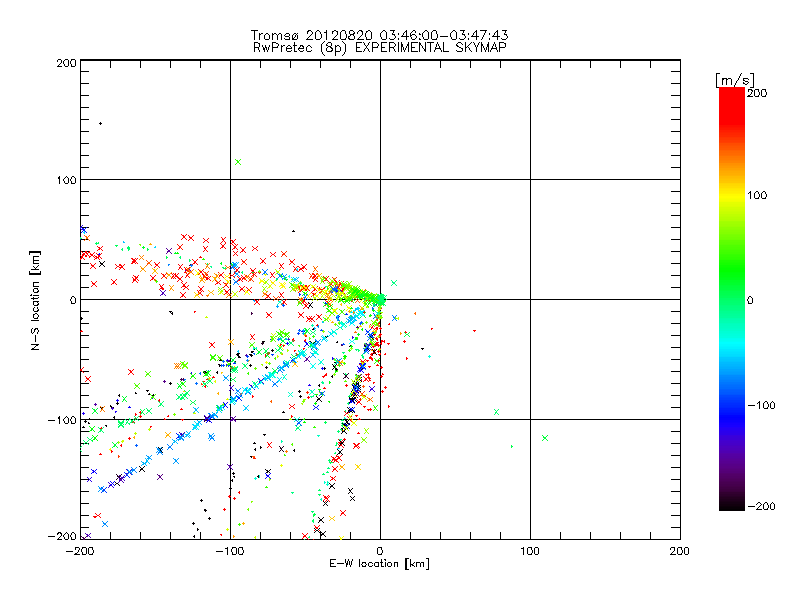Click the colorbar label '100'
This screenshot has height=600, width=800.
pyautogui.click(x=757, y=195)
